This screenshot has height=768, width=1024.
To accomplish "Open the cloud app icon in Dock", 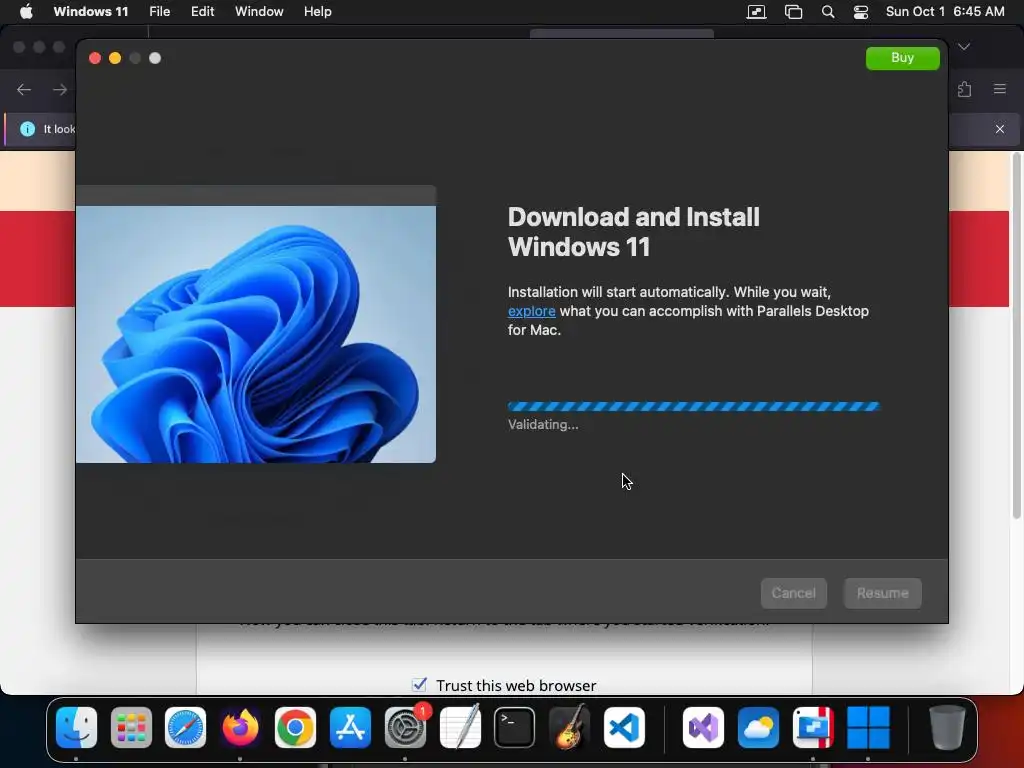I will coord(758,727).
